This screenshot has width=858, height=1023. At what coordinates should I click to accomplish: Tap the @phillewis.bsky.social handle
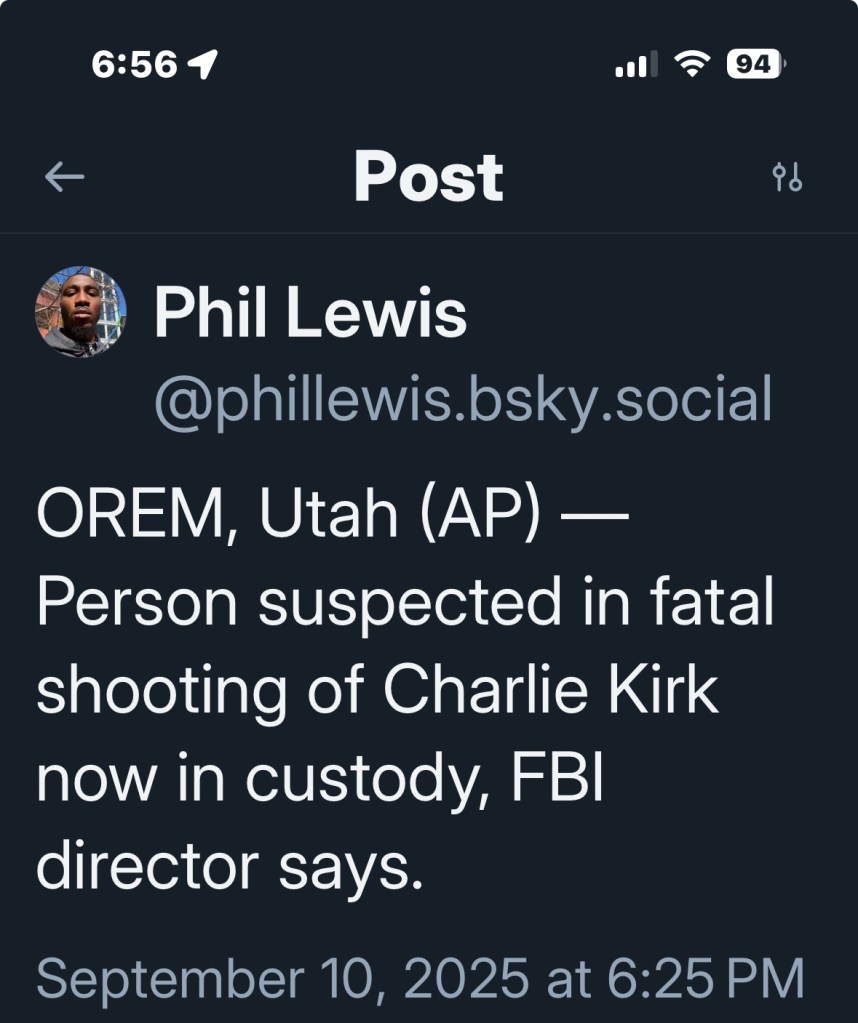462,400
